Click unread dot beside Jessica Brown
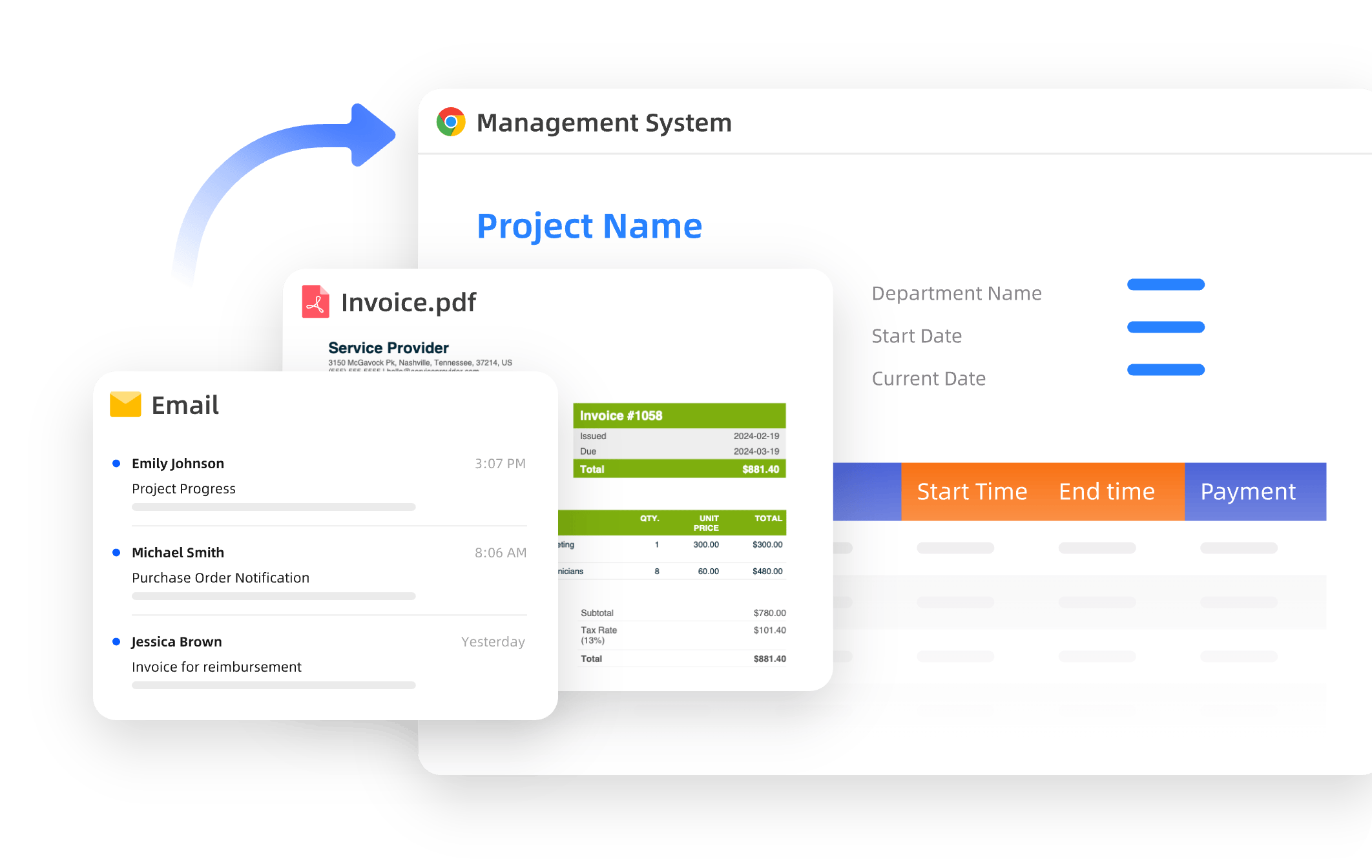The image size is (1372, 868). [x=116, y=641]
